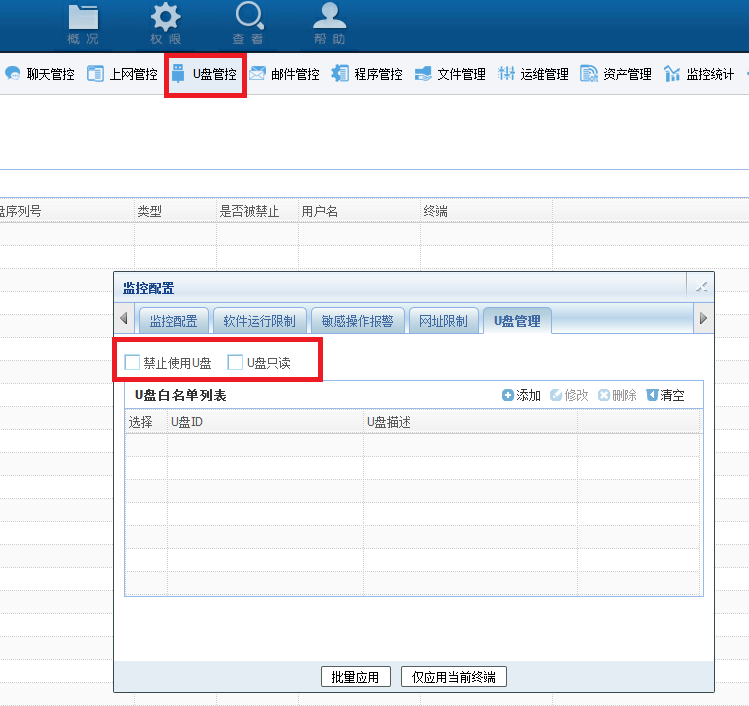Enable the 禁止使用U盘 checkbox
Viewport: 749px width, 706px height.
132,362
